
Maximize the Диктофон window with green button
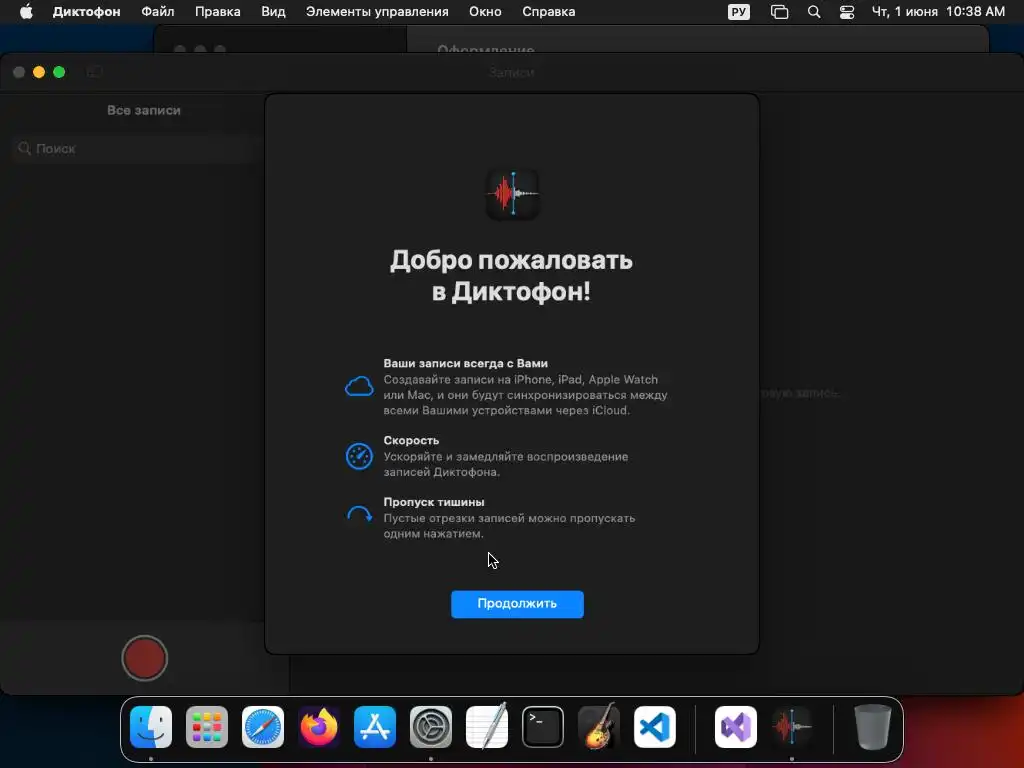(59, 72)
